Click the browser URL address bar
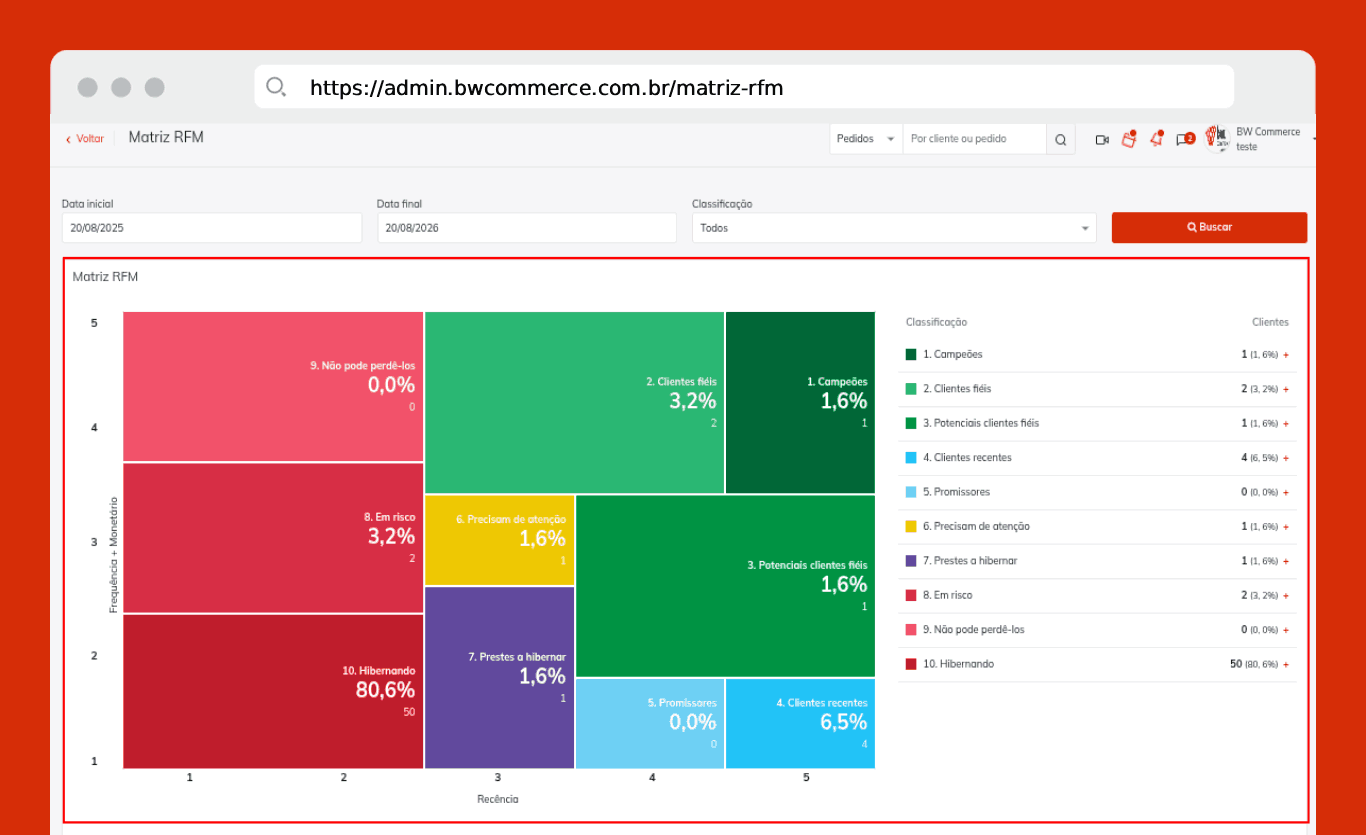Image resolution: width=1366 pixels, height=835 pixels. point(744,87)
